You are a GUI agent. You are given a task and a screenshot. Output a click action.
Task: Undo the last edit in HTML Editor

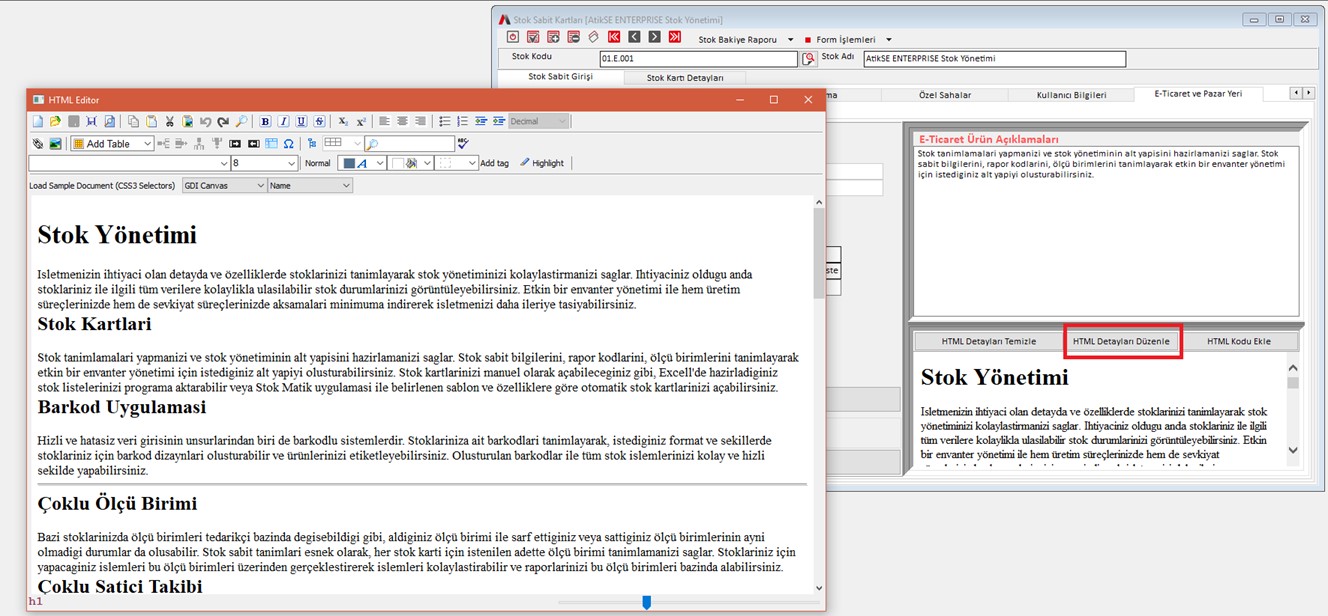[205, 121]
